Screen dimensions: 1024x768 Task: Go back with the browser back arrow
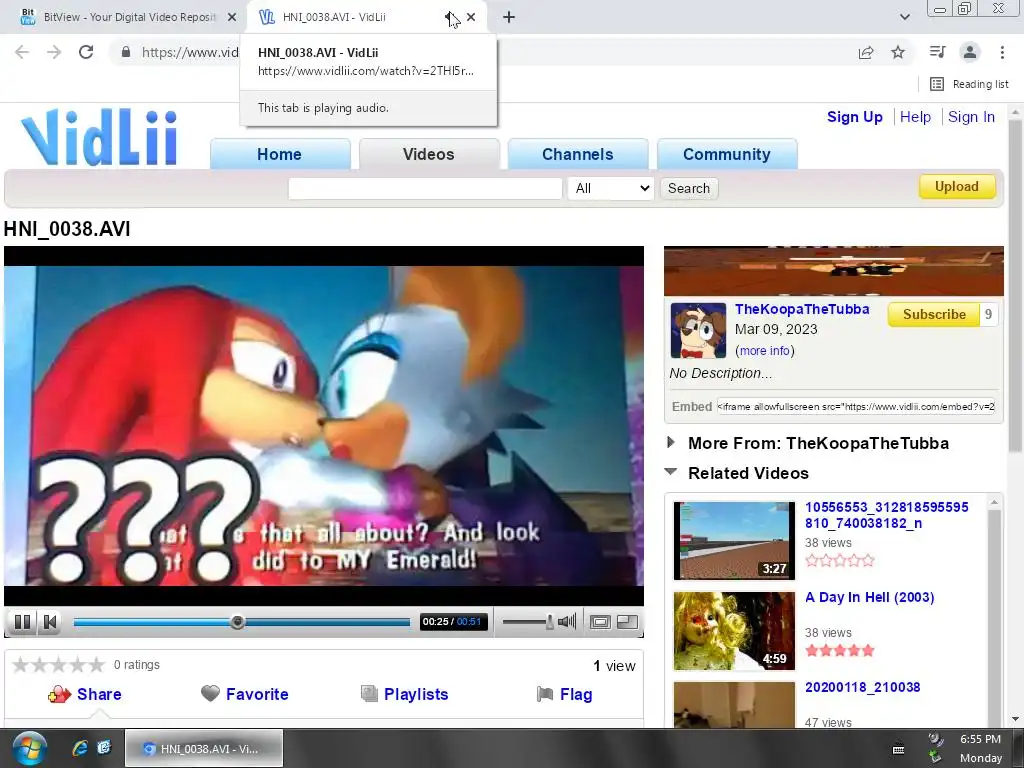point(22,52)
